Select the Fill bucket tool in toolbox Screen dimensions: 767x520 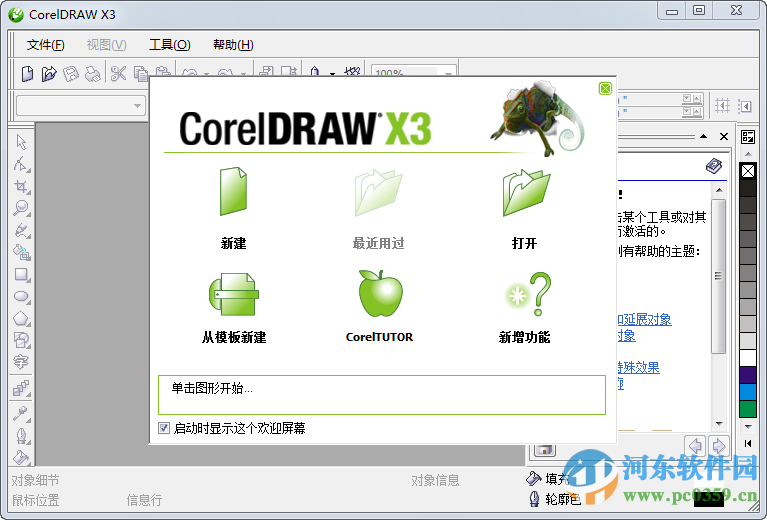coord(21,457)
